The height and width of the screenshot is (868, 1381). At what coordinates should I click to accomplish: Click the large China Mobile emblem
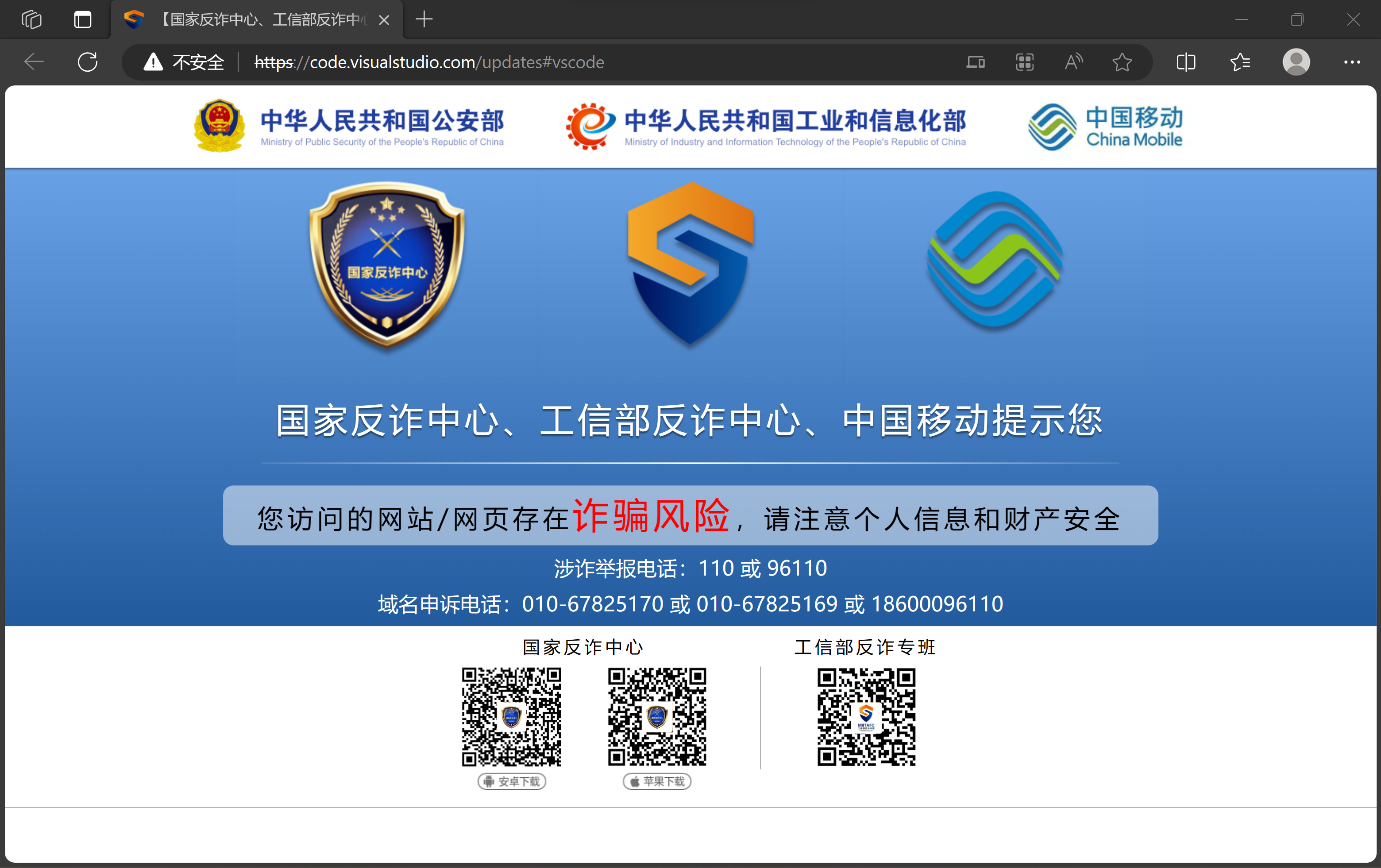pos(995,260)
